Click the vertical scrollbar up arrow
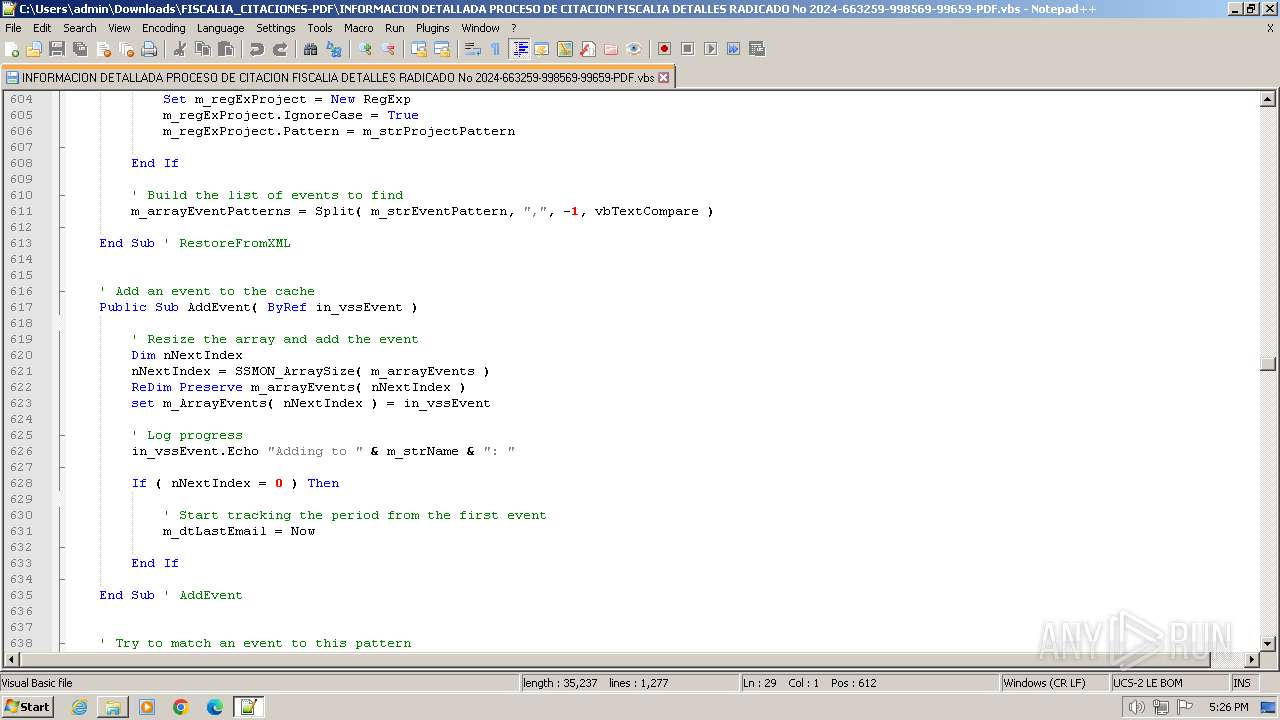 coord(1268,99)
